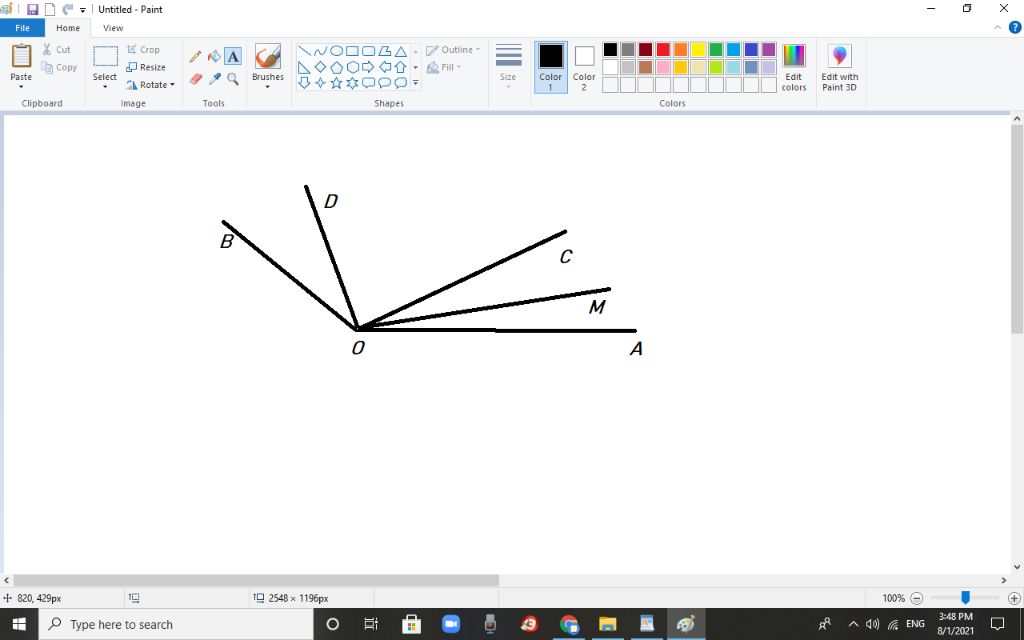Open the Quick Access Toolbar customize dropdown
The height and width of the screenshot is (640, 1024).
[83, 10]
